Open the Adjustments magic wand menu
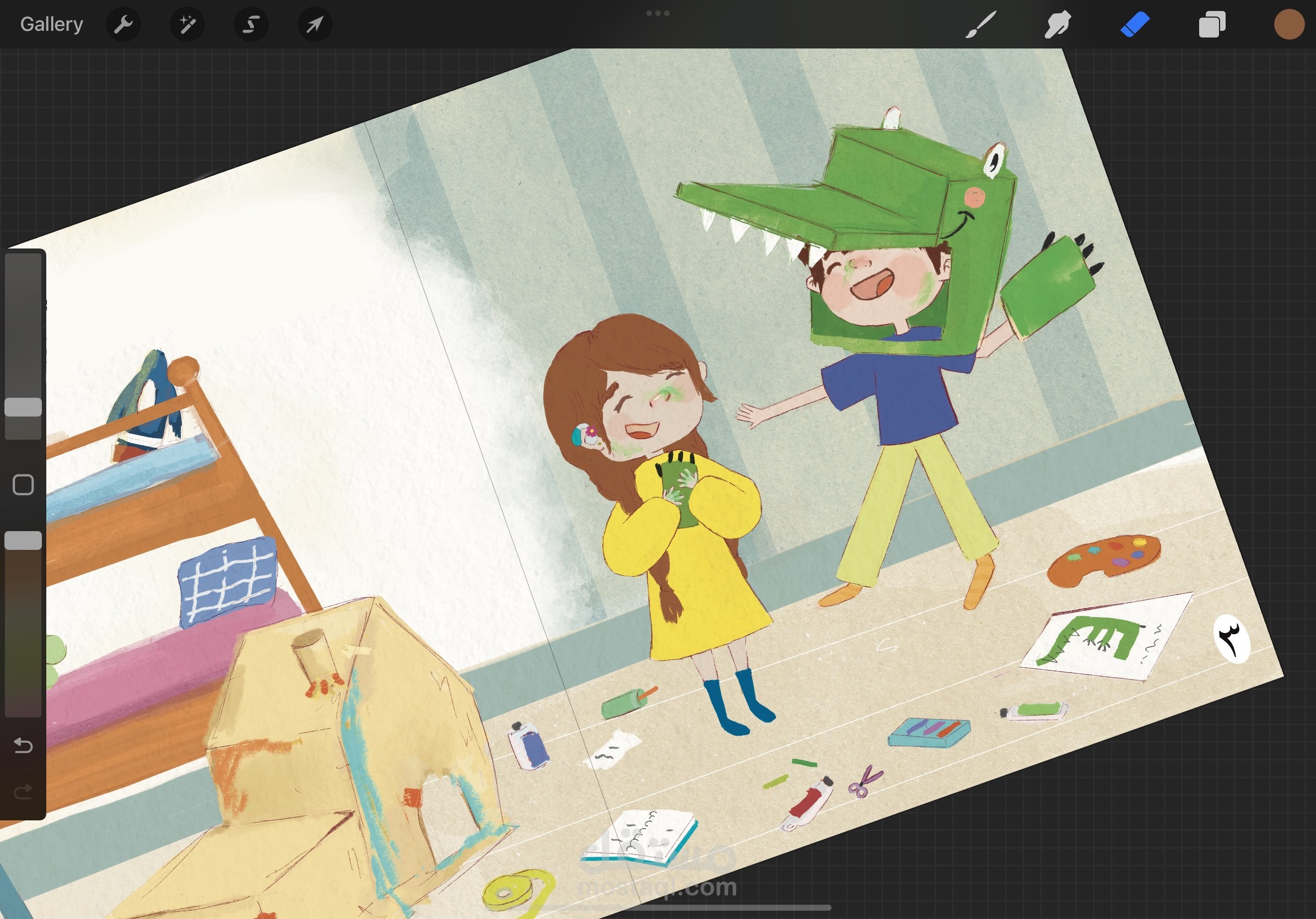The image size is (1316, 919). 187,24
